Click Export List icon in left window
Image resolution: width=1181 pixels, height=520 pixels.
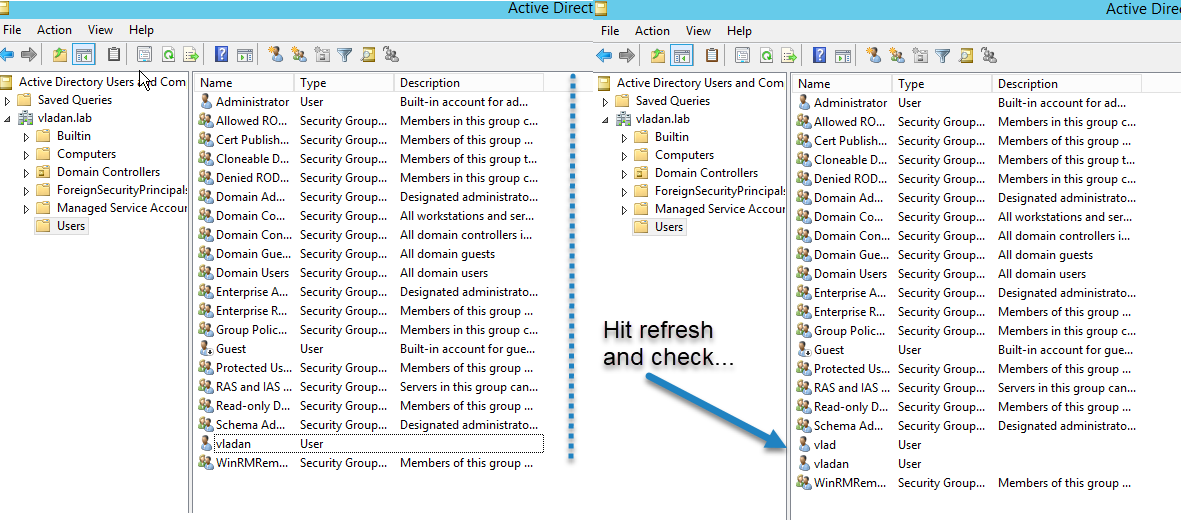[191, 54]
